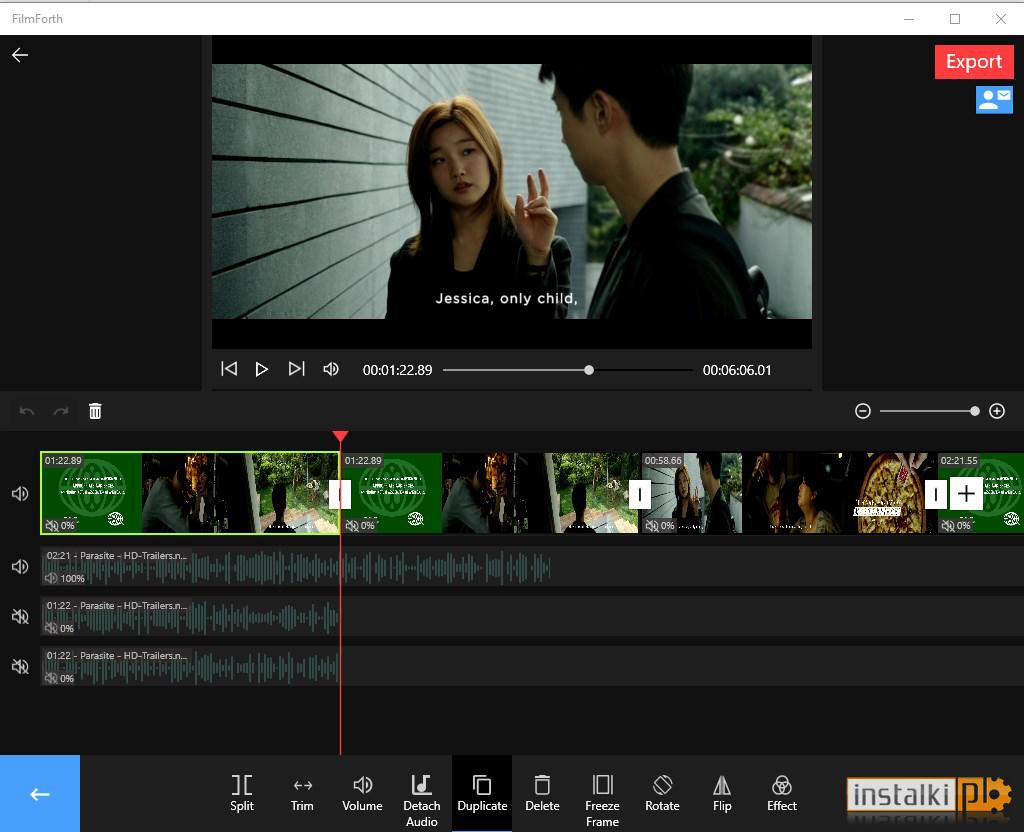This screenshot has width=1024, height=832.
Task: Open transition between first two clips
Action: [340, 494]
